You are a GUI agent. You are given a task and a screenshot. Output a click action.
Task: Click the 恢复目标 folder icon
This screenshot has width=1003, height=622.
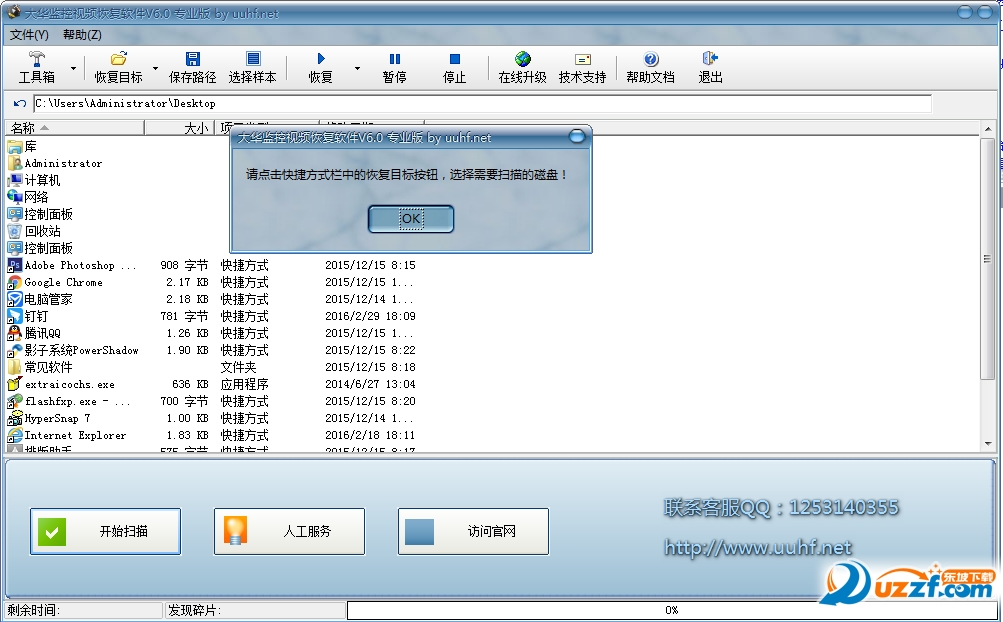coord(118,59)
